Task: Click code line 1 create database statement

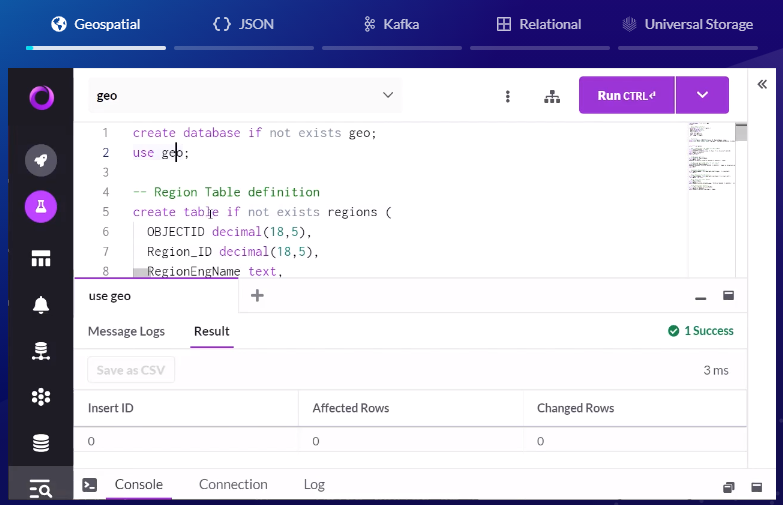Action: pyautogui.click(x=255, y=133)
